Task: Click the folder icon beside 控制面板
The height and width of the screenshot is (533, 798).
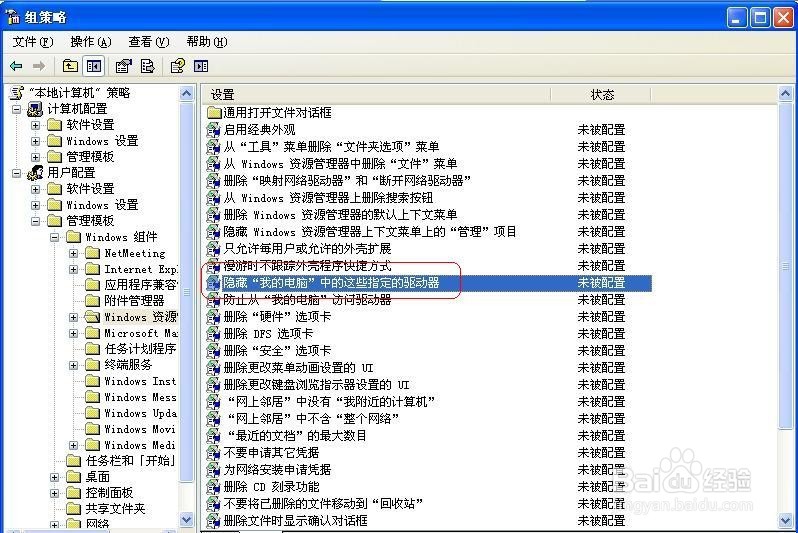Action: point(74,492)
